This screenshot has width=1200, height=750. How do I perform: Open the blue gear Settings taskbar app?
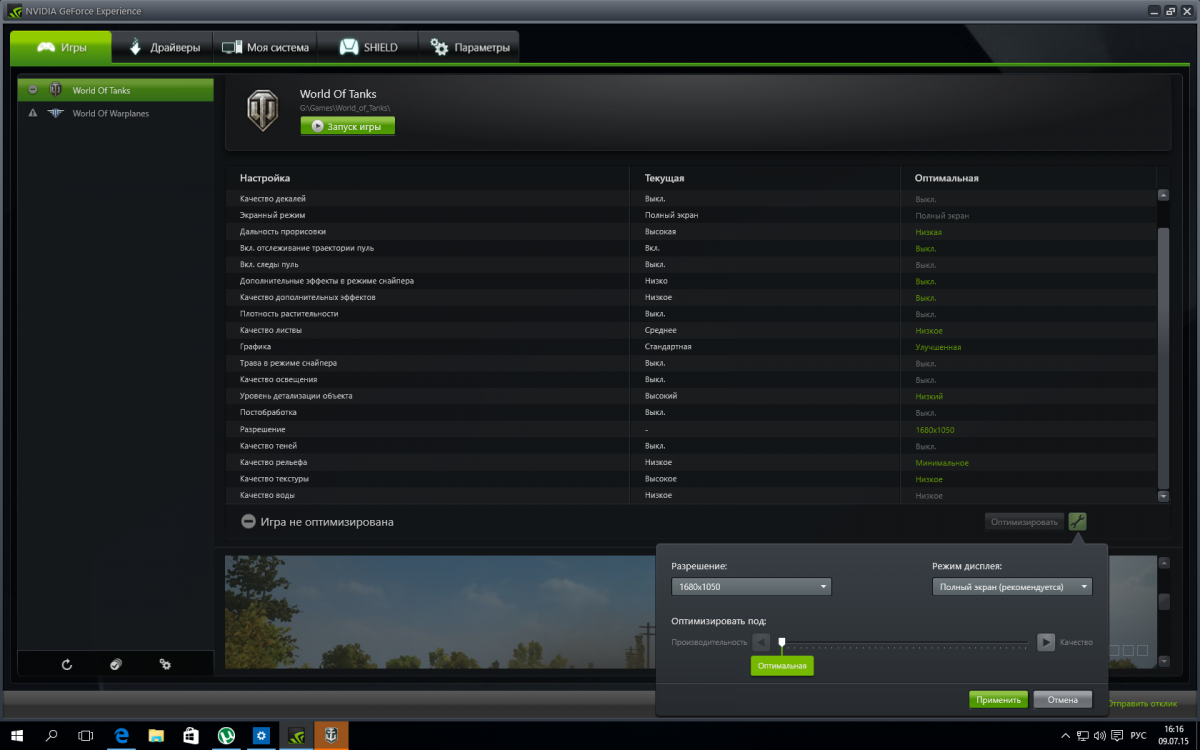261,736
